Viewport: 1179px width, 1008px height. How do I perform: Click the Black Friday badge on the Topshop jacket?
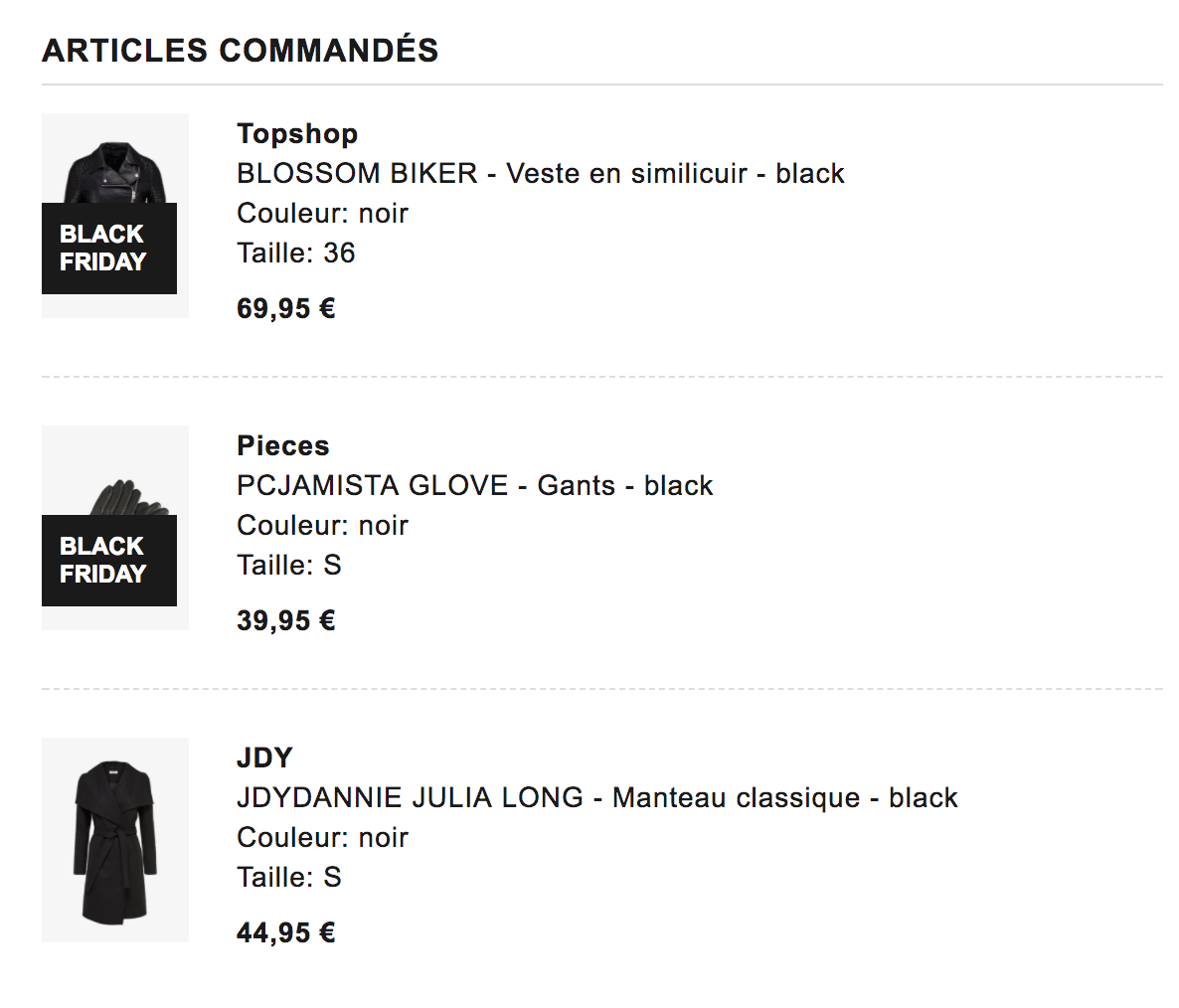point(109,249)
